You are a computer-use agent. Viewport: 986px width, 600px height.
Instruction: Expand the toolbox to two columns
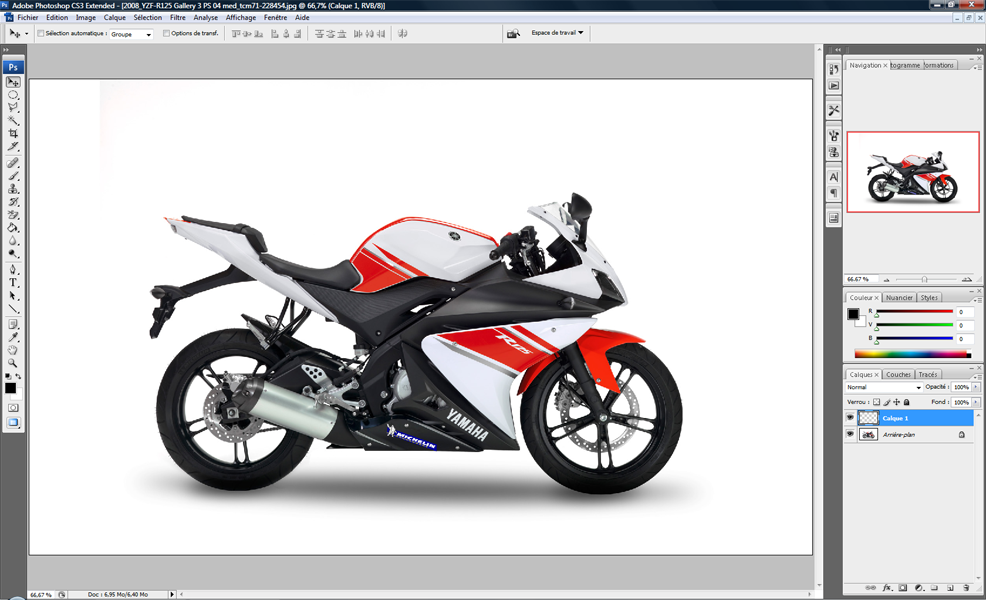pos(6,50)
